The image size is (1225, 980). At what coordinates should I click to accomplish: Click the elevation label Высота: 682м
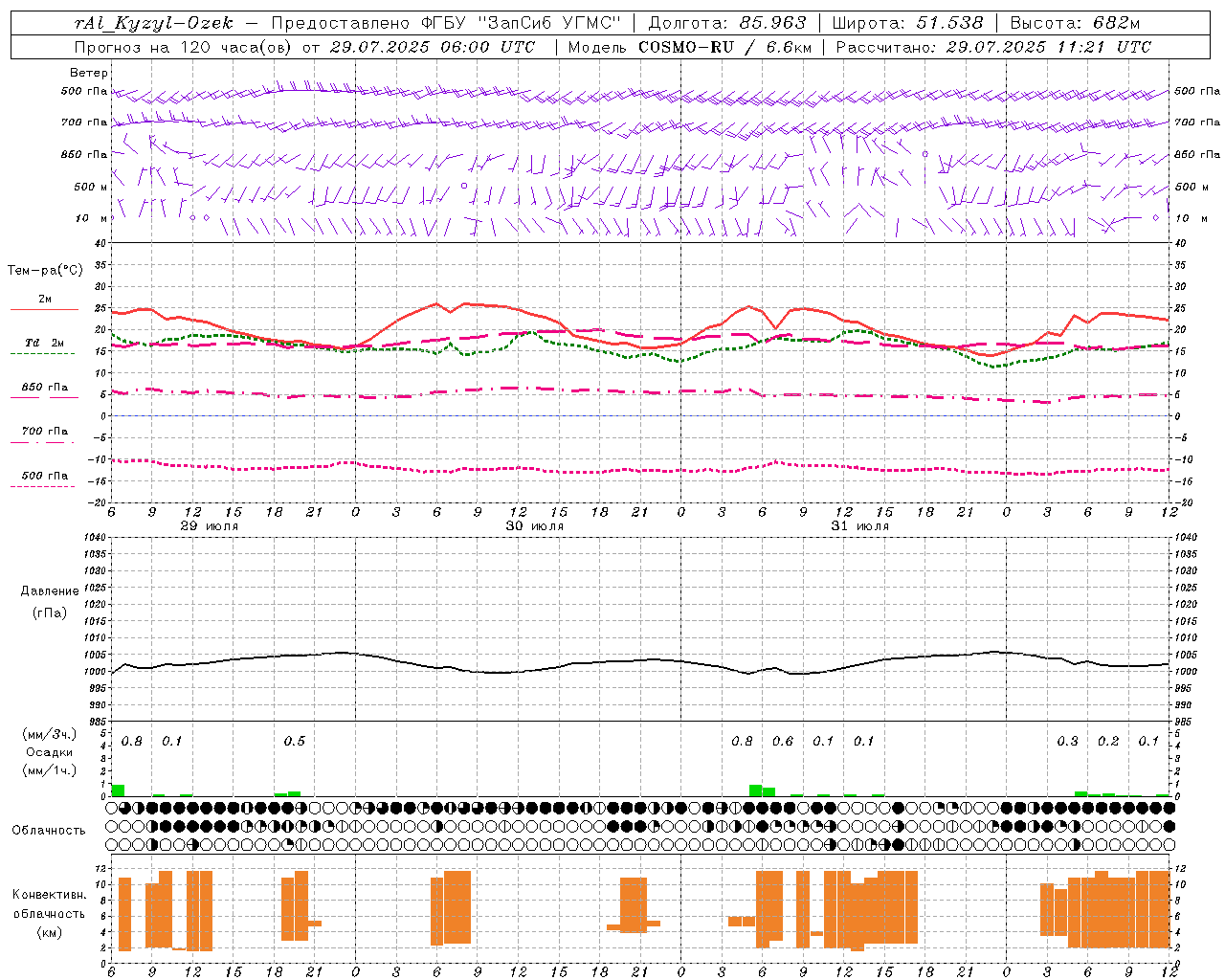tap(1075, 23)
